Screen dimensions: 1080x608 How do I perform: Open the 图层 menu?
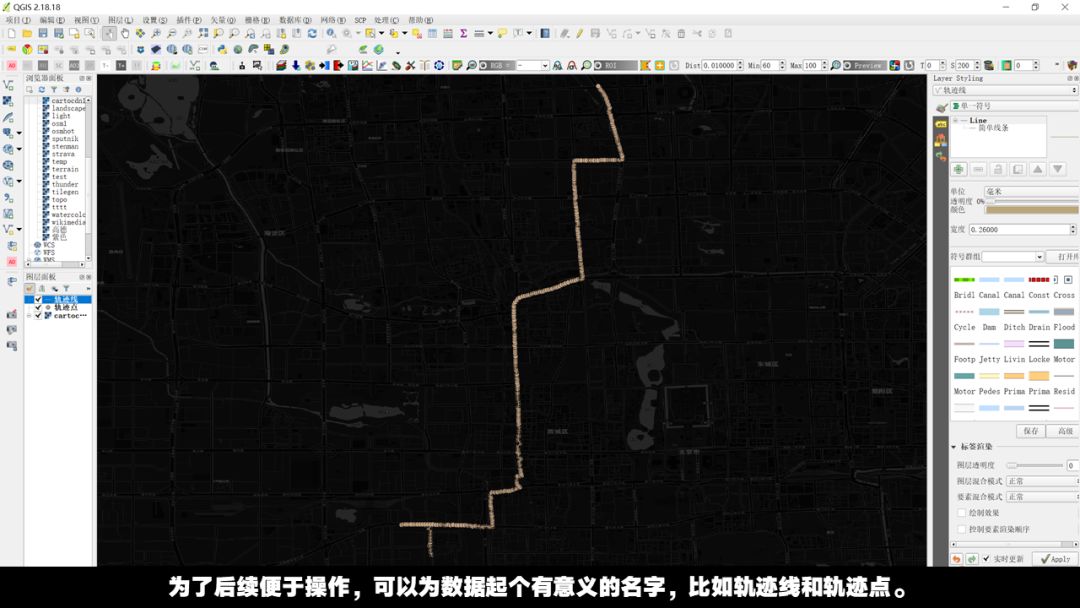coord(121,20)
